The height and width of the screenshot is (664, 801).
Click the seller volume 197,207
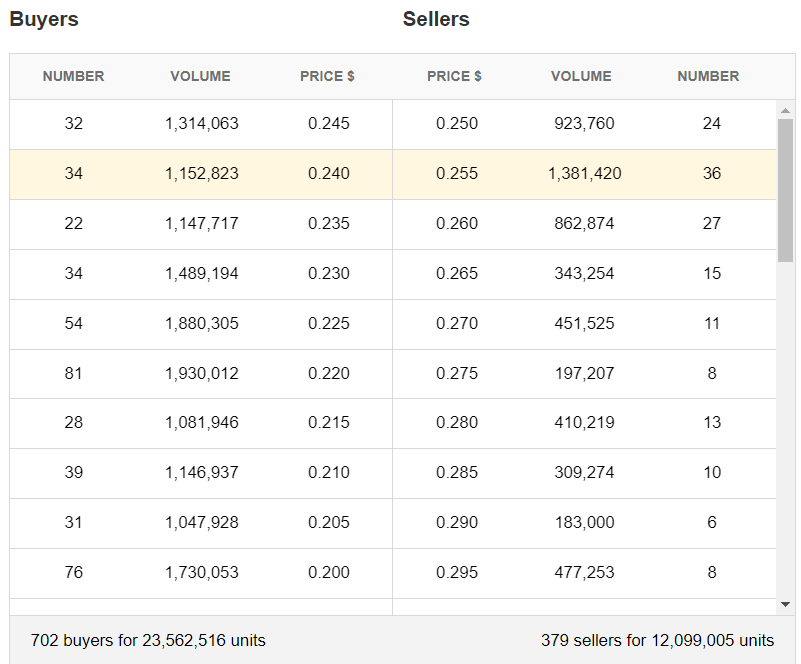584,374
